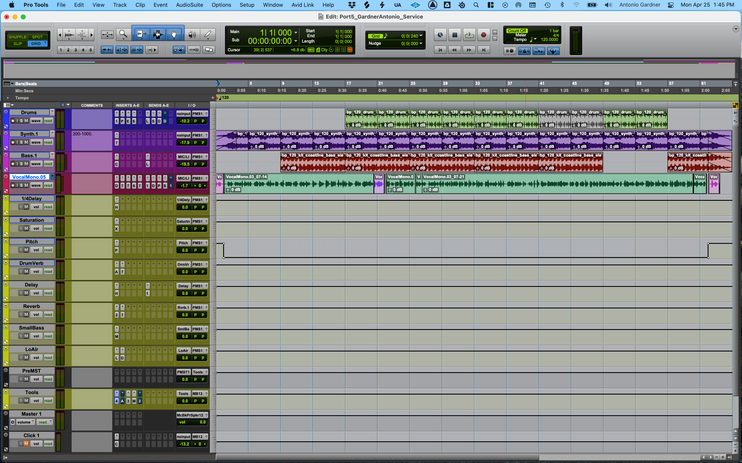Click the Return to Zero transport button
This screenshot has height=463, width=742.
pyautogui.click(x=440, y=49)
